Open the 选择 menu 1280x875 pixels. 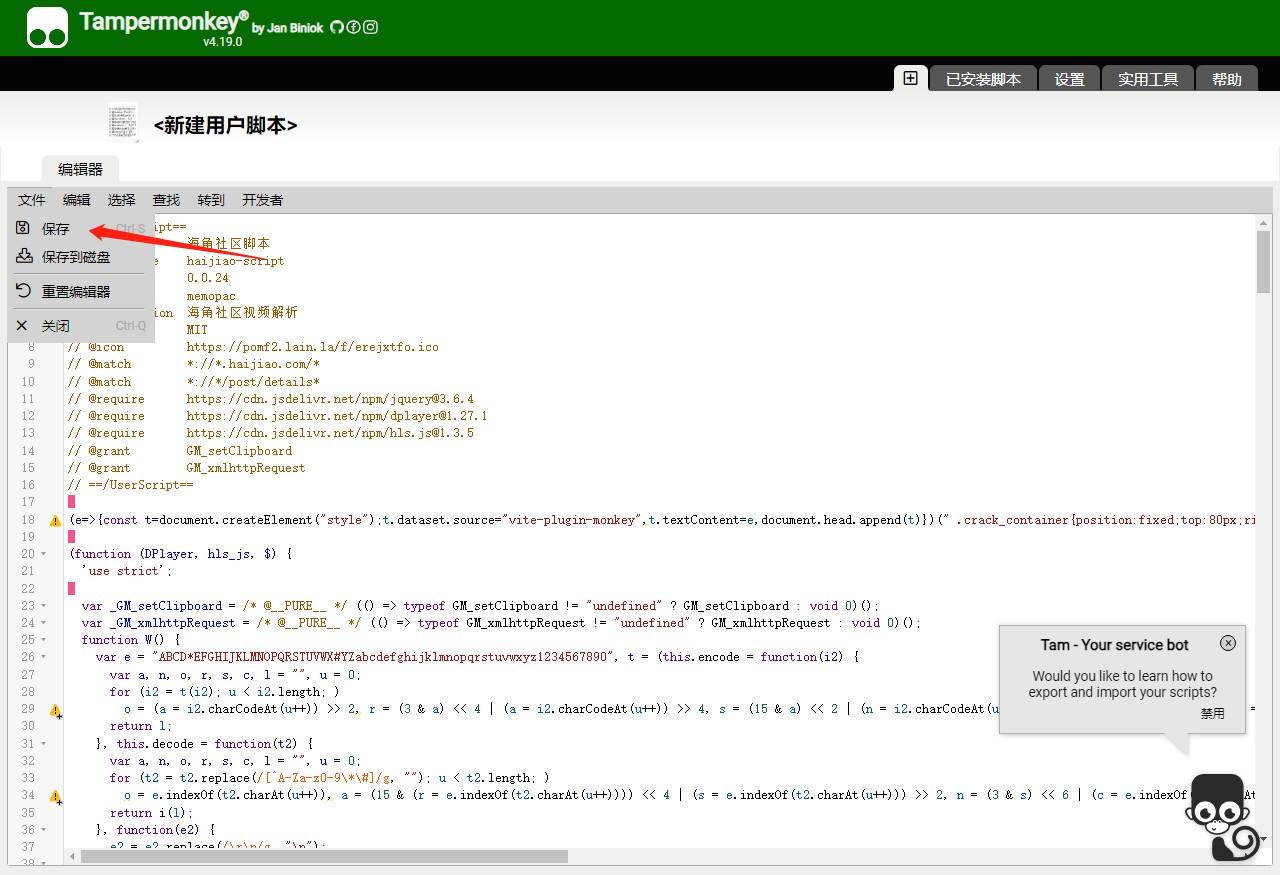(x=121, y=200)
